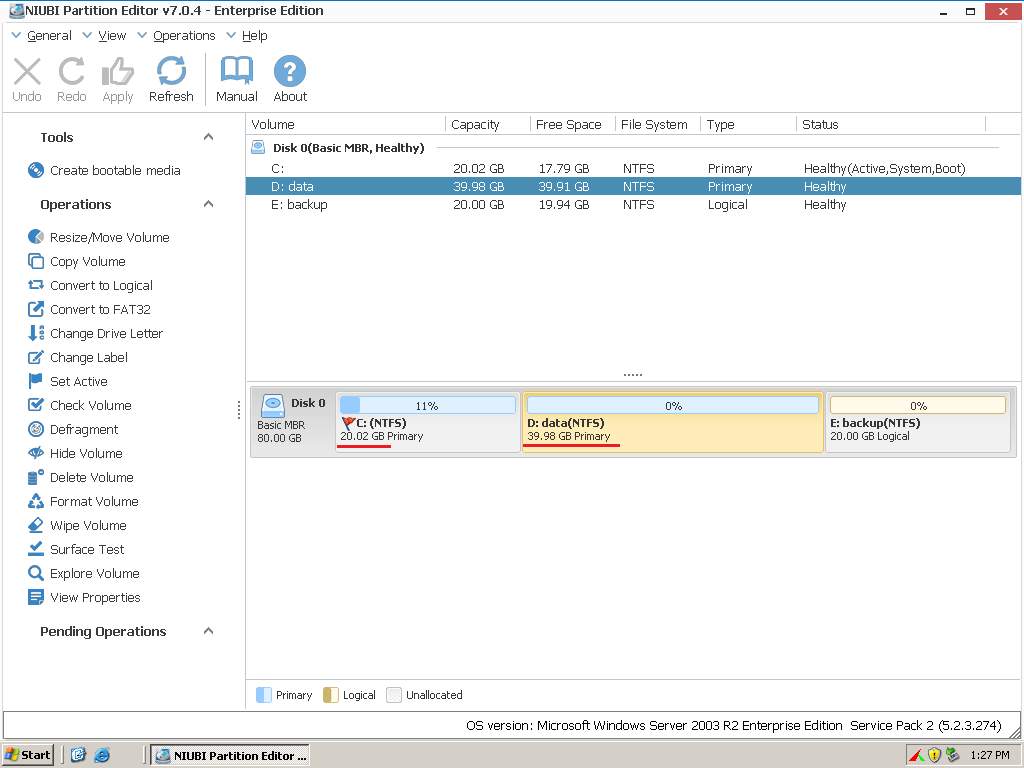The image size is (1024, 768).
Task: Sort by File System column header
Action: (658, 124)
